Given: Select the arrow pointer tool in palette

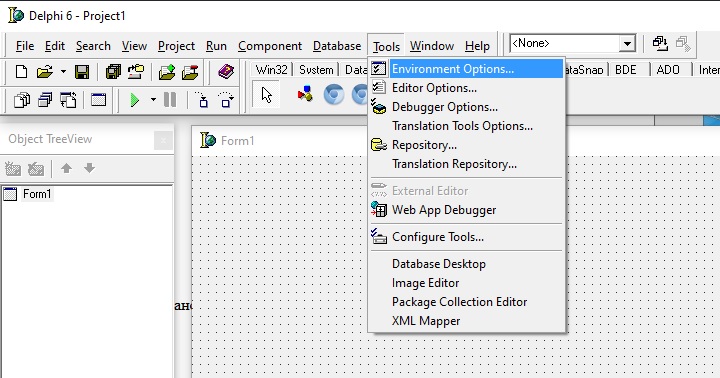Looking at the screenshot, I should [x=266, y=95].
